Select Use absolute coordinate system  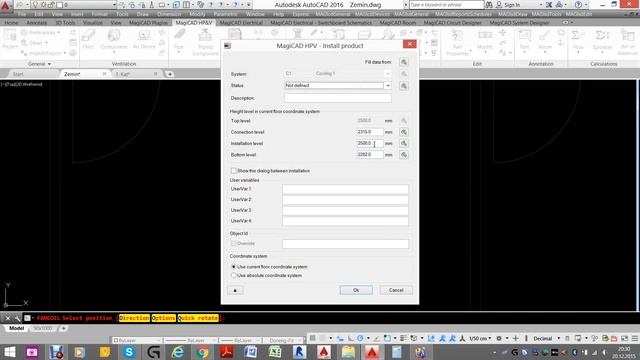click(233, 276)
